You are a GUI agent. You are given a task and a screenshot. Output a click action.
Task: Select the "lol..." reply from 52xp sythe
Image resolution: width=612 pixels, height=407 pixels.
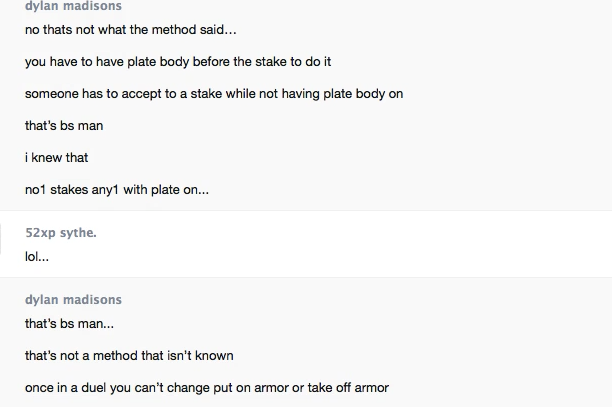pyautogui.click(x=37, y=256)
